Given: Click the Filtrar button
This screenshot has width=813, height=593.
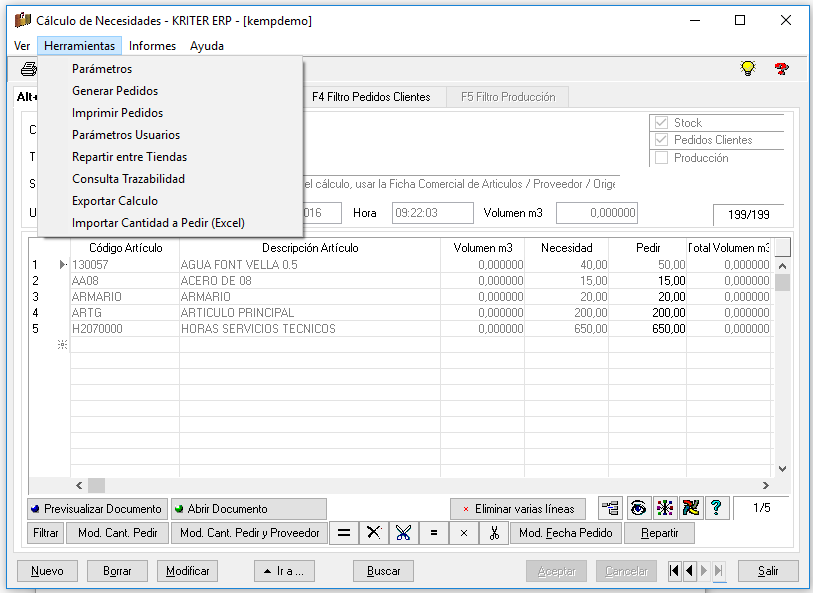Looking at the screenshot, I should (x=46, y=533).
